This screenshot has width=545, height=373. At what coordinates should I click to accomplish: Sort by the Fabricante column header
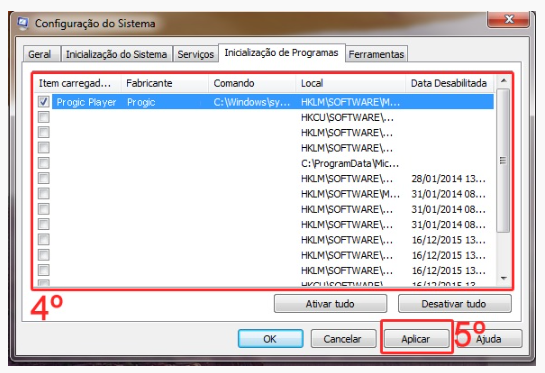165,83
